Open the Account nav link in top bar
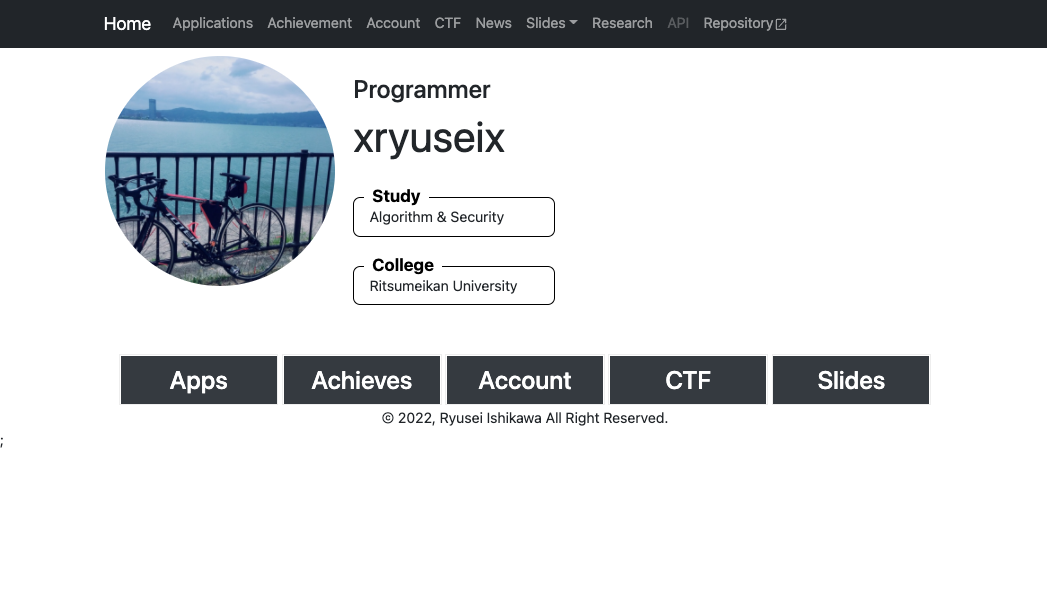The height and width of the screenshot is (611, 1047). click(393, 23)
